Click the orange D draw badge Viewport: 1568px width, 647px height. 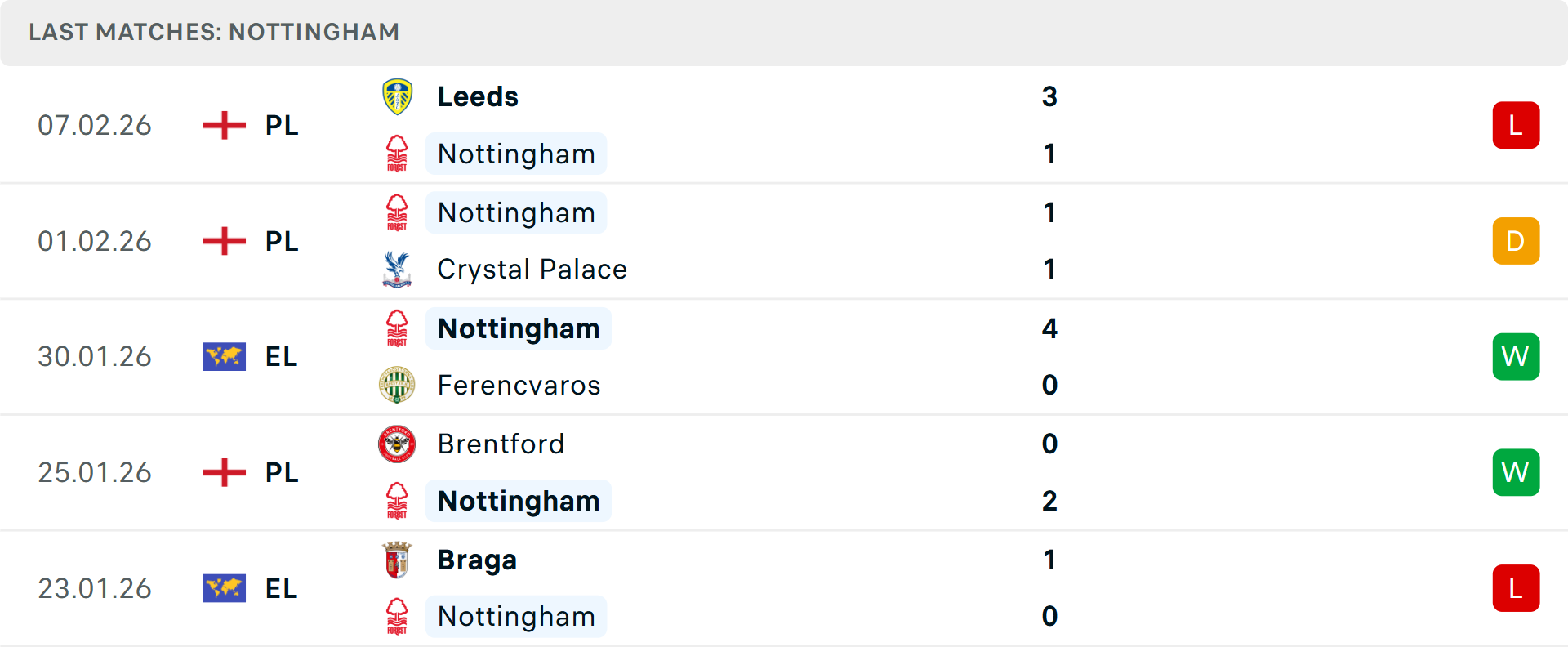point(1516,241)
